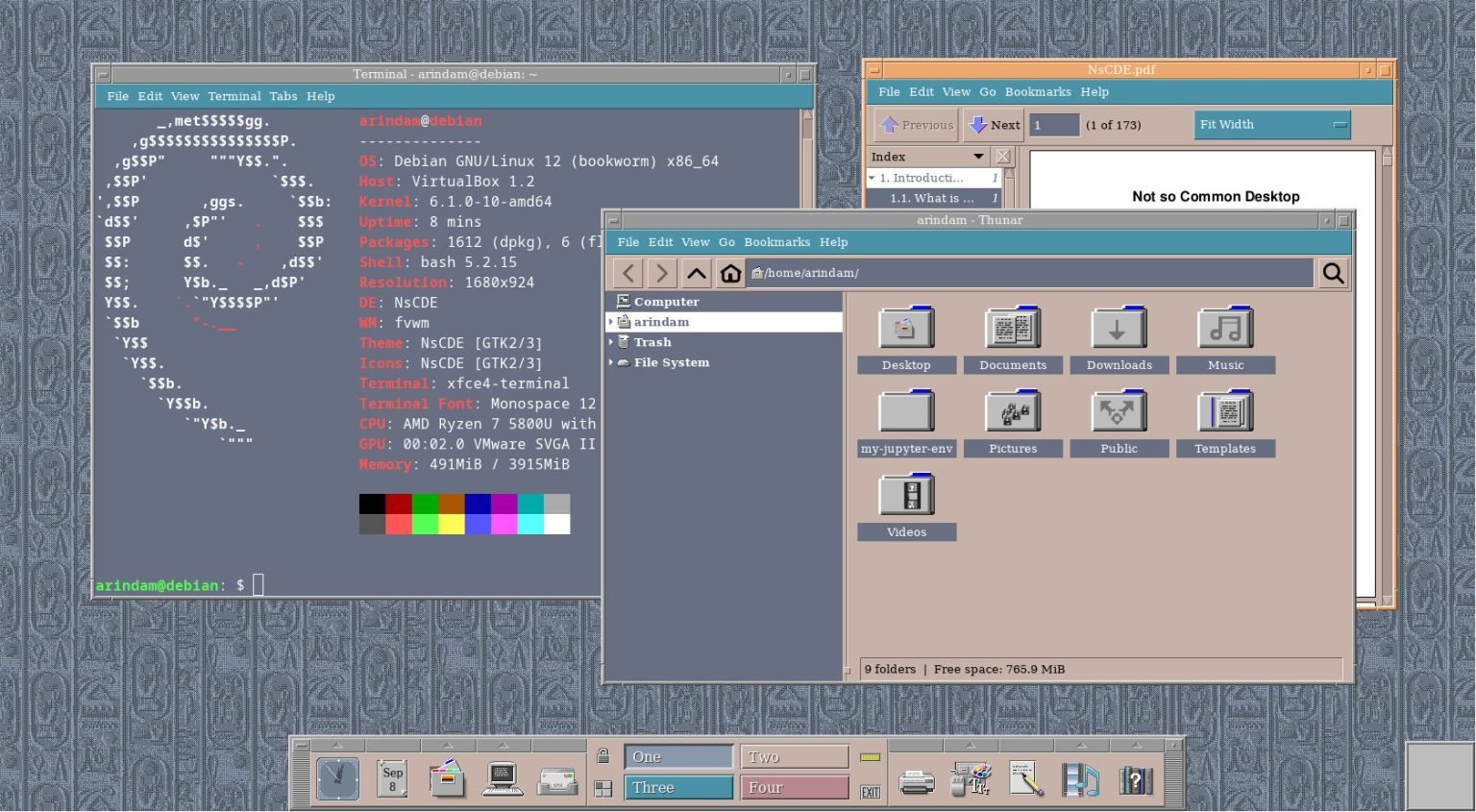Click the page number field in PDF viewer
The width and height of the screenshot is (1476, 812).
pos(1054,125)
